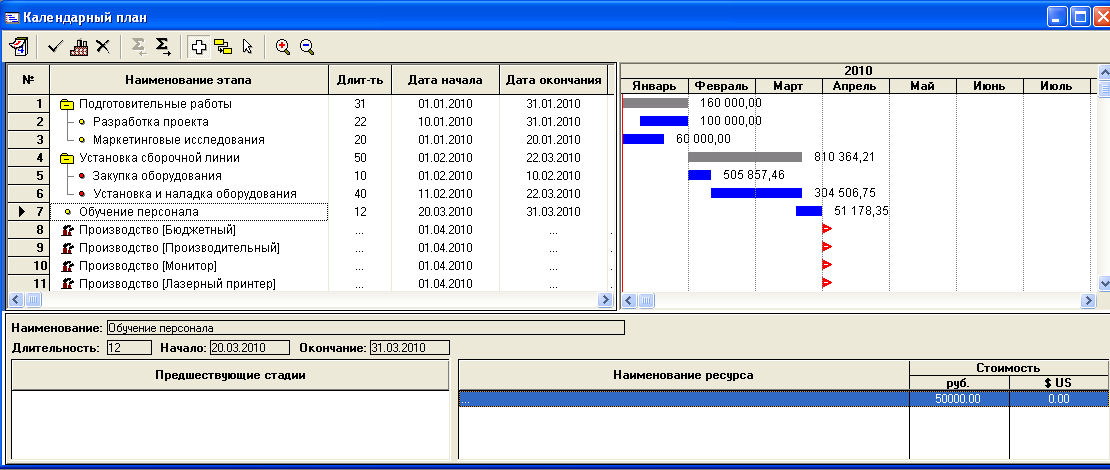Click Gantt chart horizontal scrollbar left arrow
The image size is (1110, 470).
tap(629, 301)
